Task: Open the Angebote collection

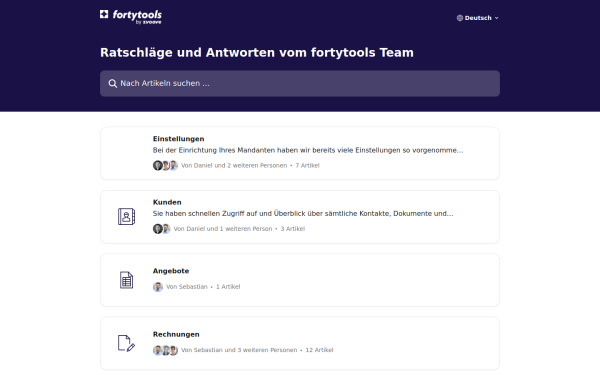Action: [x=300, y=280]
